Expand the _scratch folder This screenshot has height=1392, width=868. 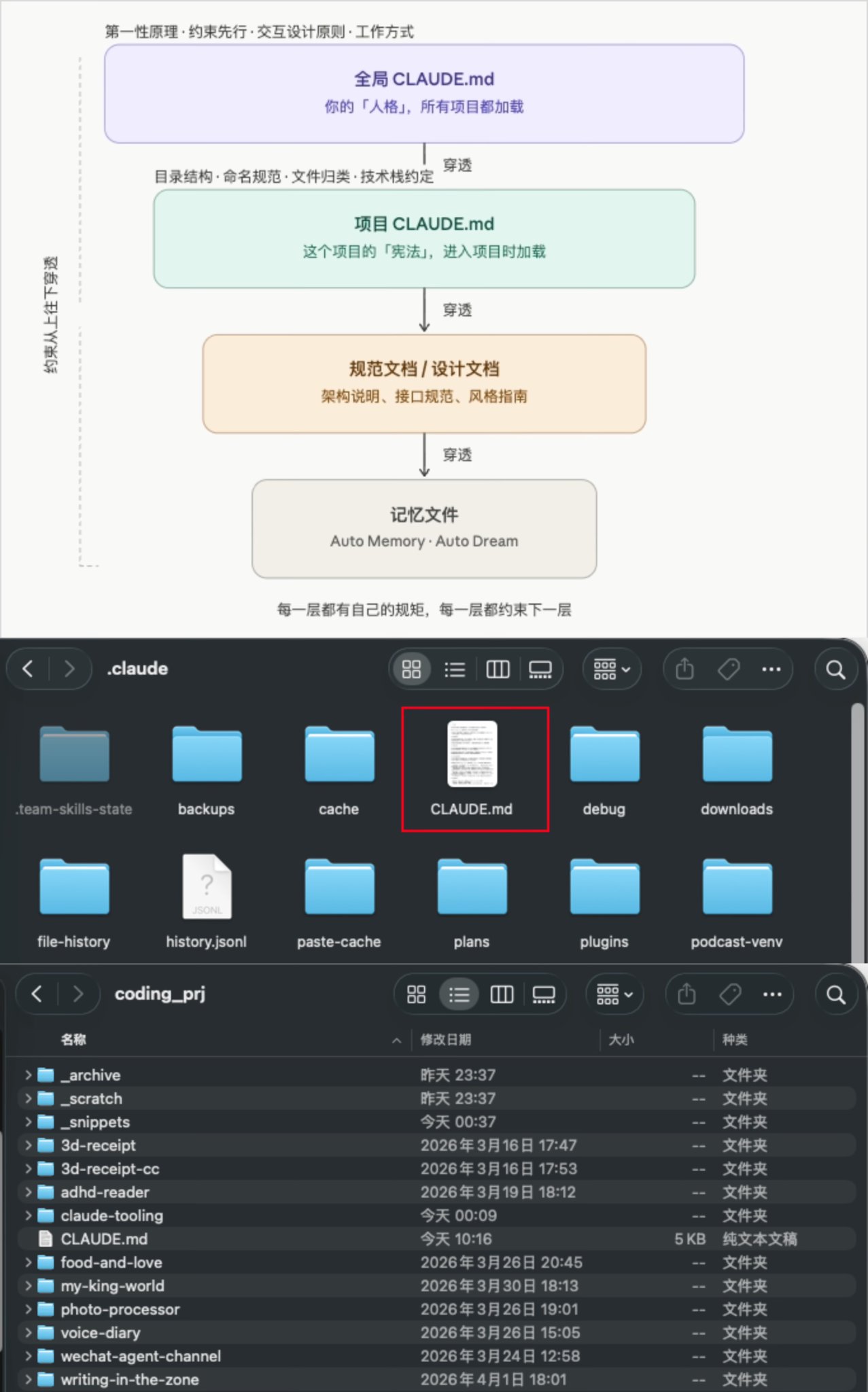28,1098
